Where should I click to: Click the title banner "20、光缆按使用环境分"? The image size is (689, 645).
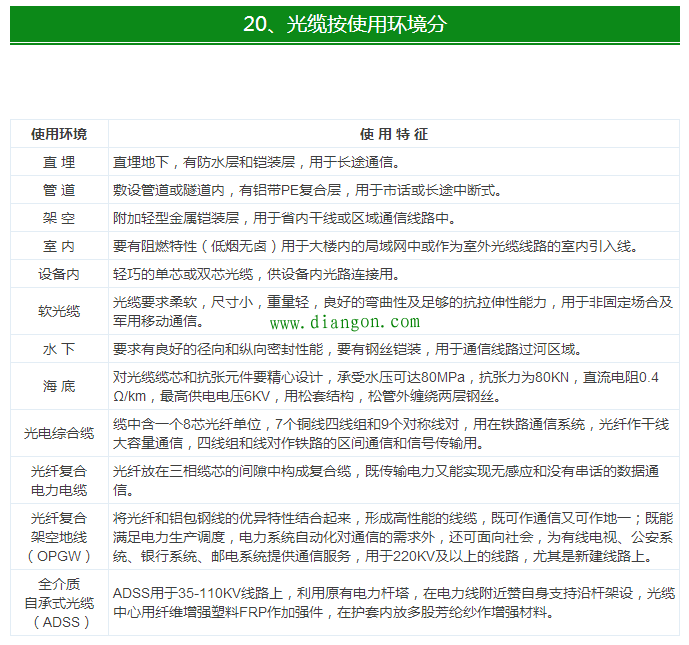[344, 25]
